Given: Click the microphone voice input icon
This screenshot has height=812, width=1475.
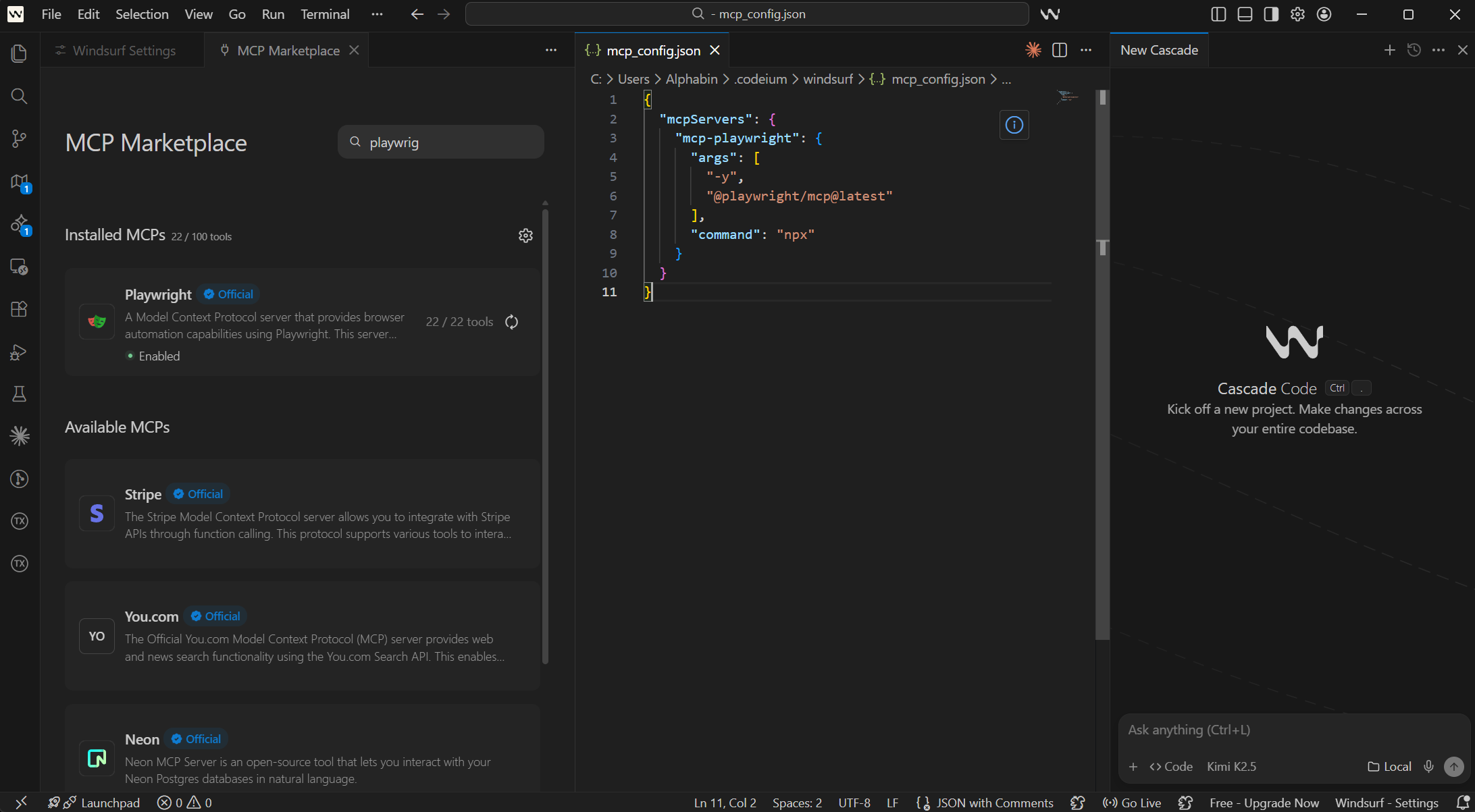Looking at the screenshot, I should 1428,766.
